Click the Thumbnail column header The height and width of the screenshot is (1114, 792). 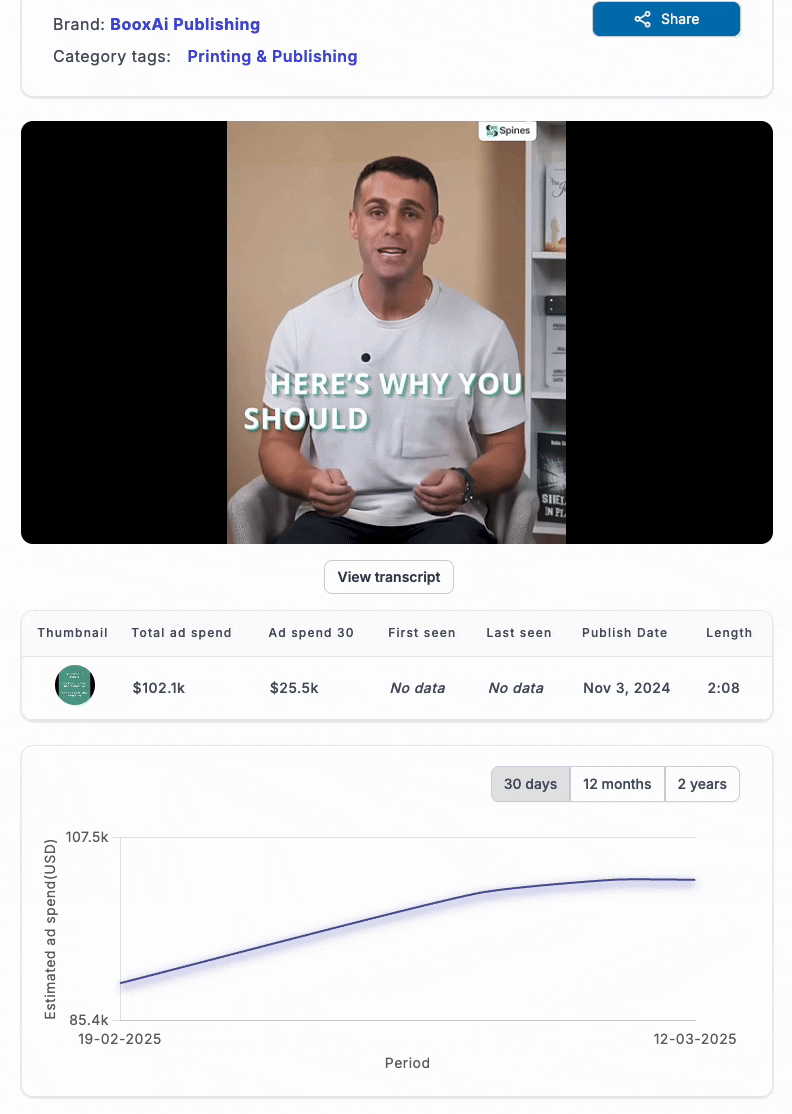72,633
